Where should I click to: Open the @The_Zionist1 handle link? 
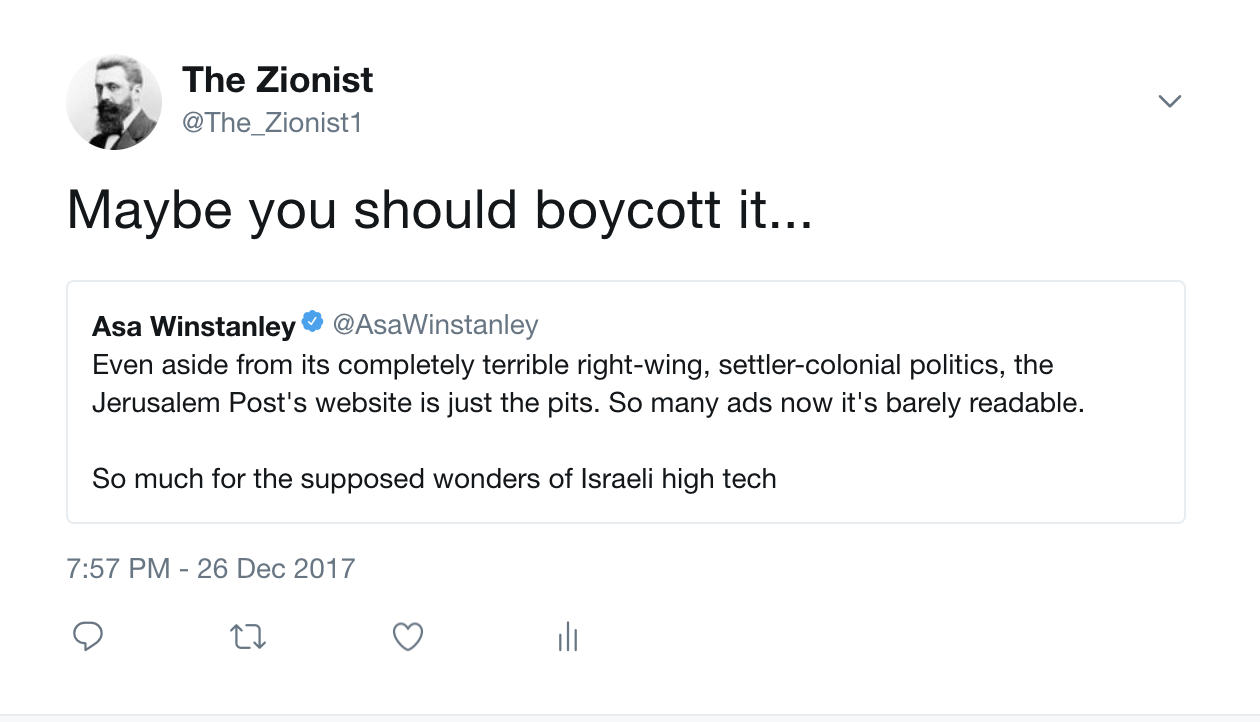(271, 123)
